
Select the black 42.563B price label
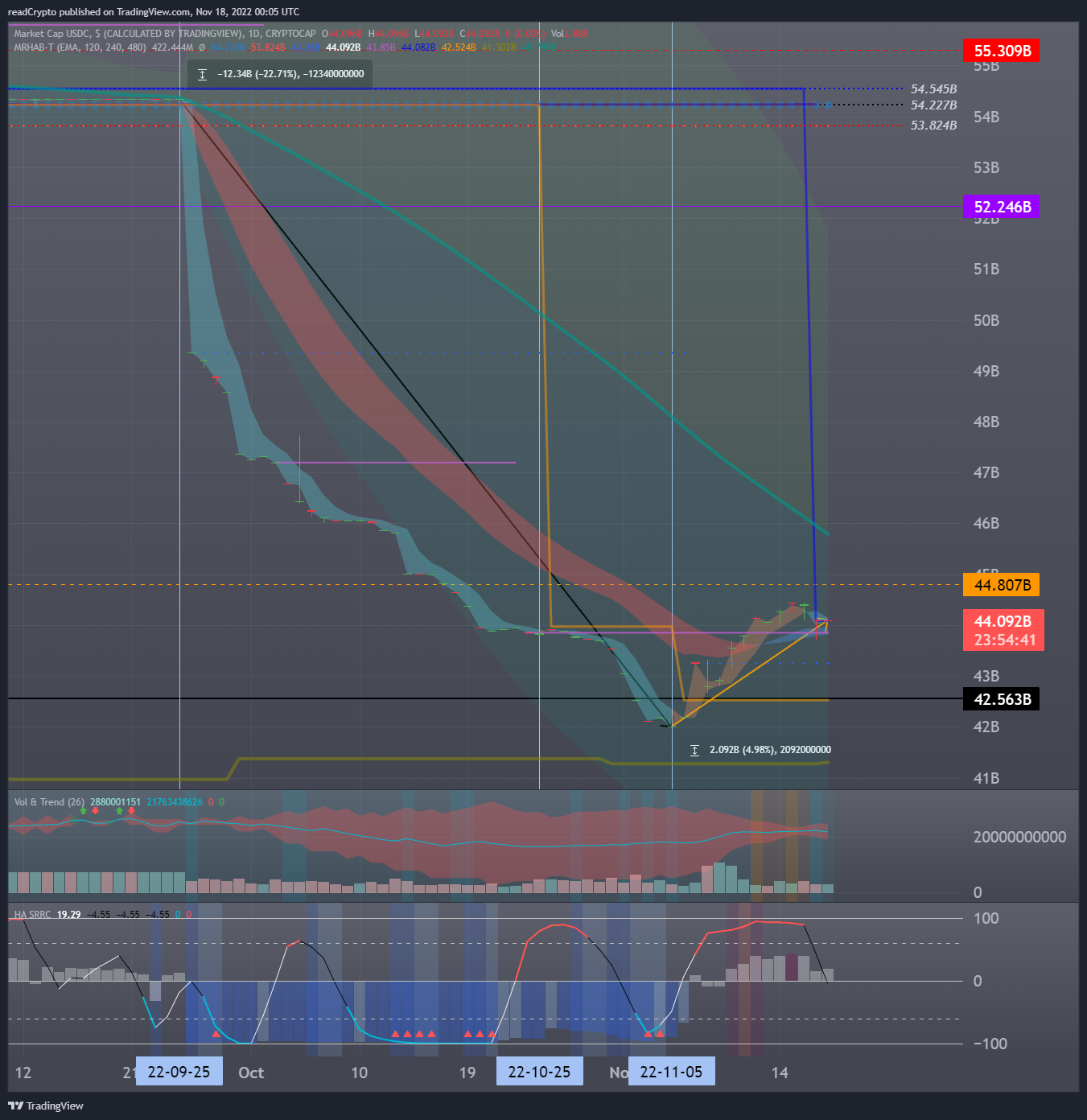click(x=1002, y=699)
